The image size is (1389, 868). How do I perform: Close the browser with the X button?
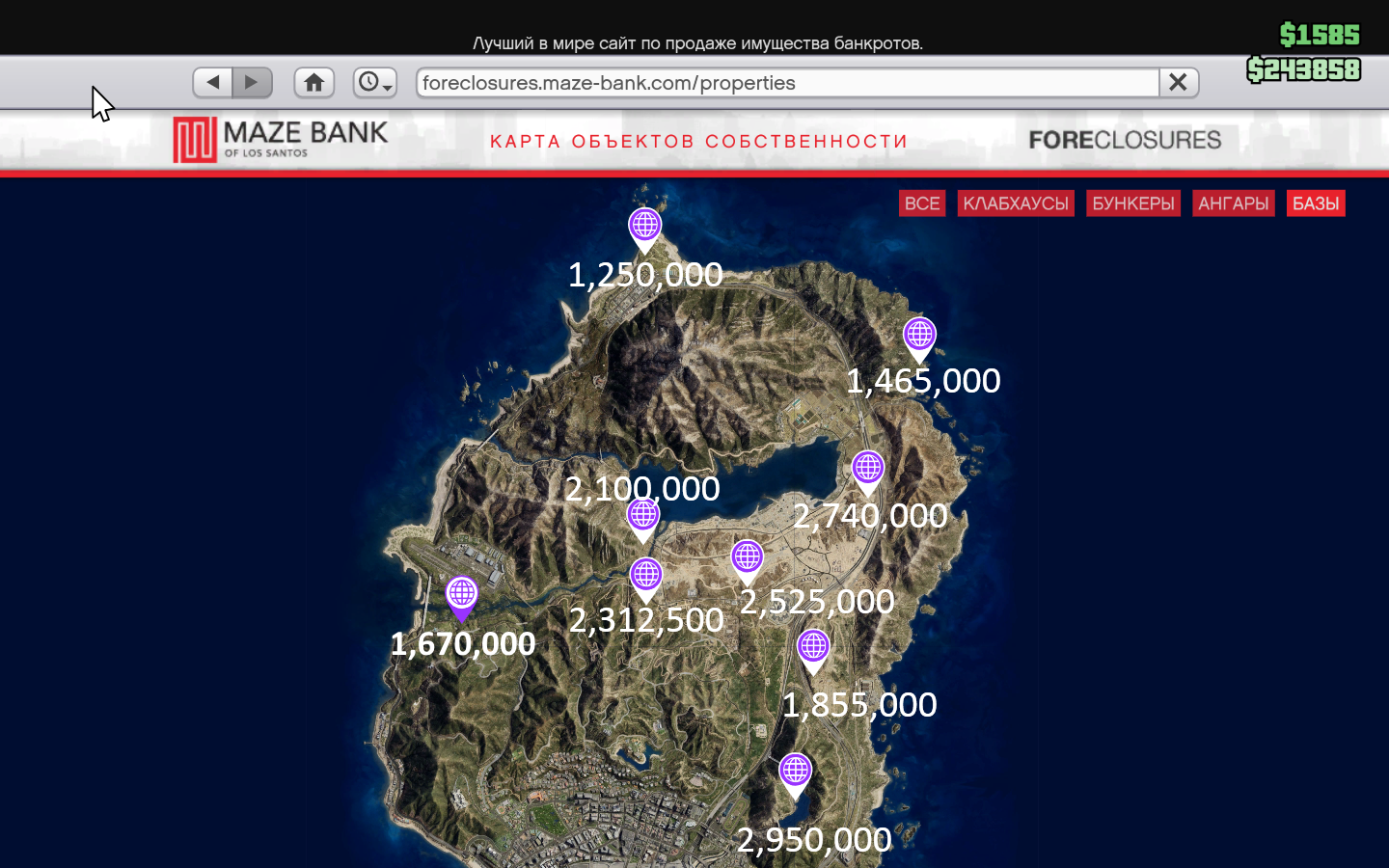(1179, 83)
